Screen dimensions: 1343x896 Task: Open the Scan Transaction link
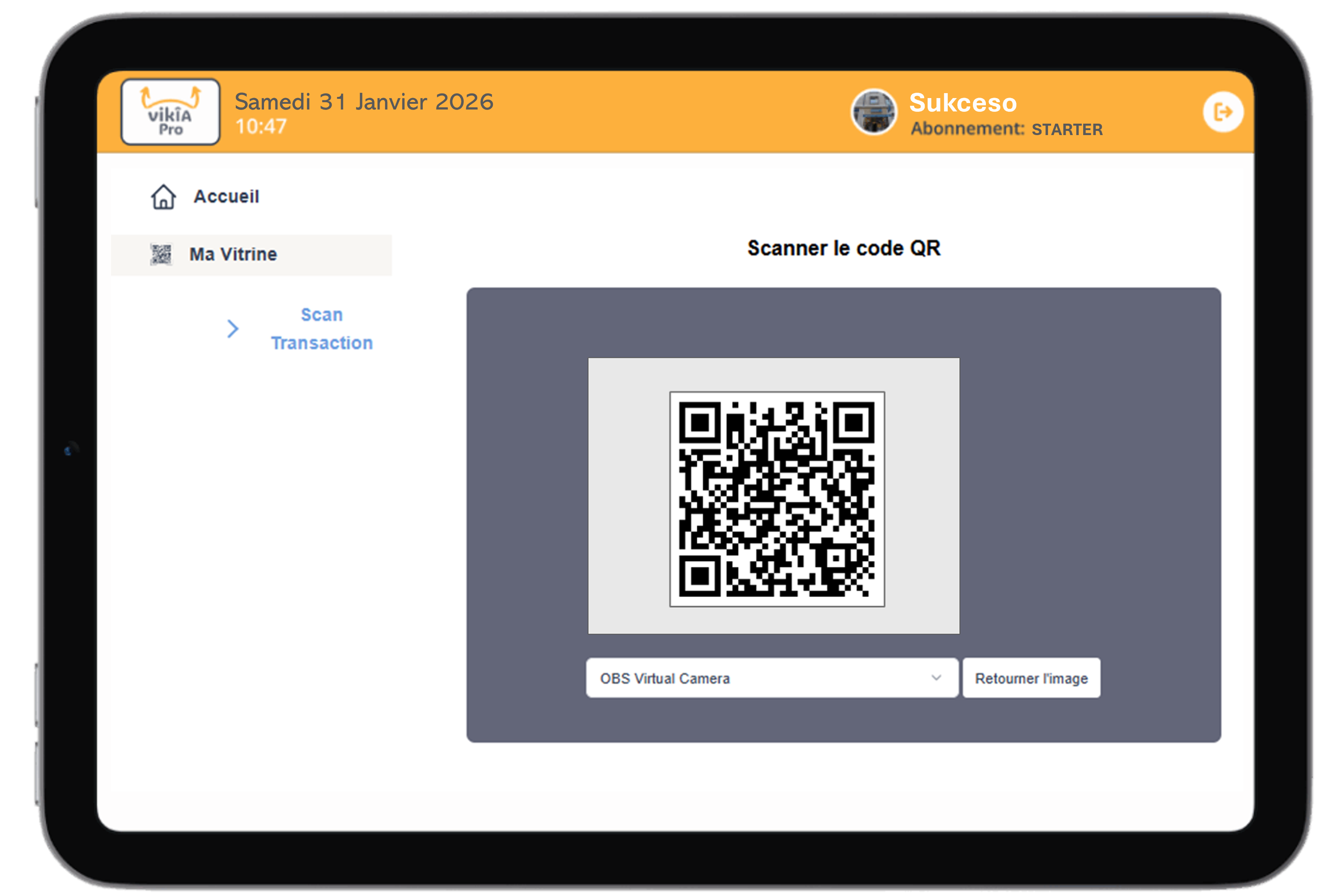(x=322, y=329)
